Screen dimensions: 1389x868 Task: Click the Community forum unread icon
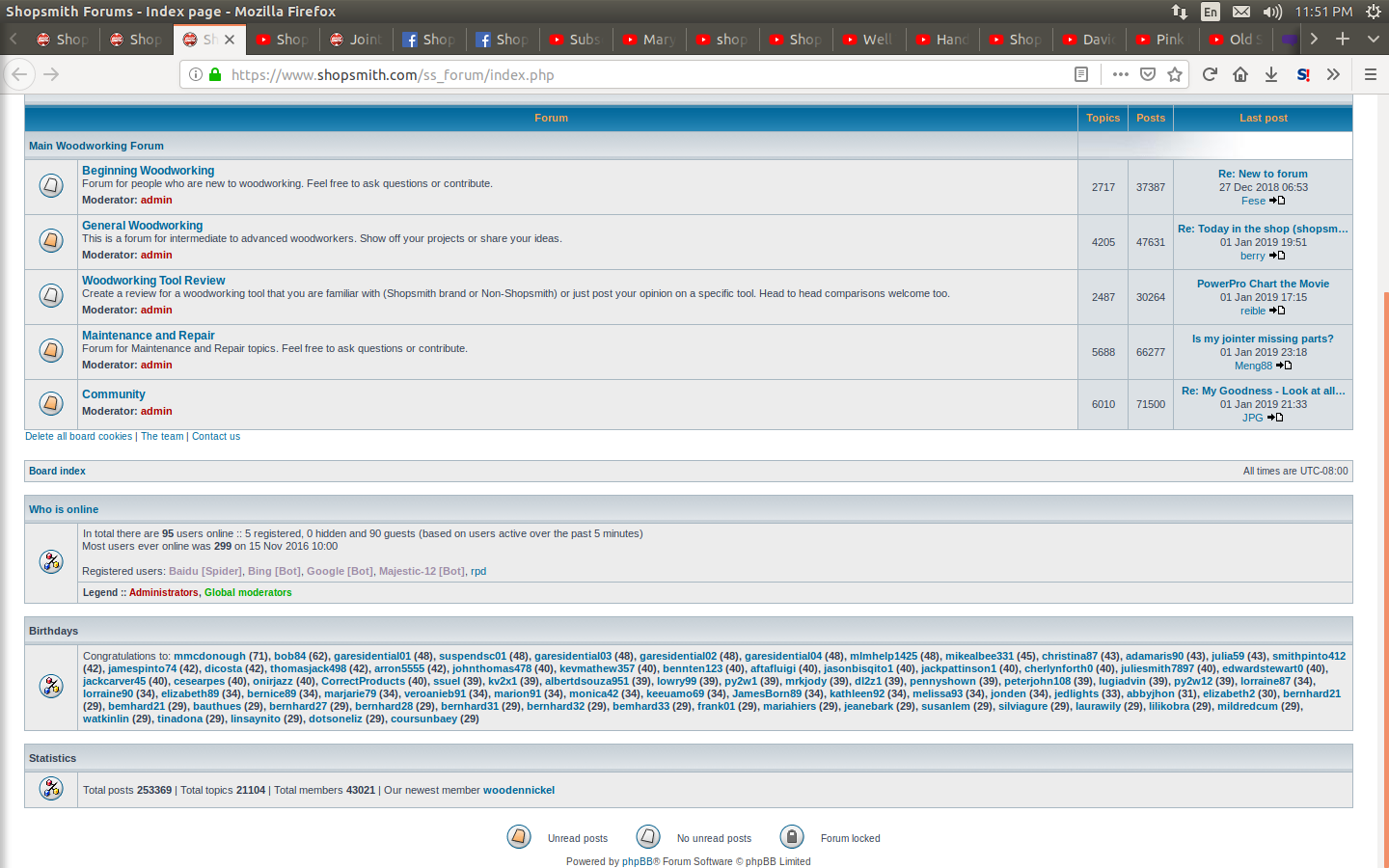(x=51, y=403)
